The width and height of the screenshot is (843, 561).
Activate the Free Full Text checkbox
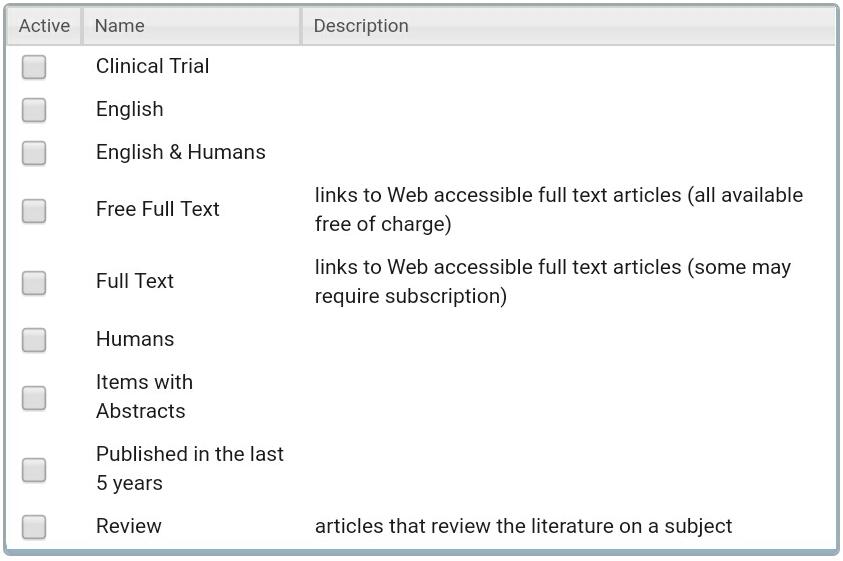click(34, 210)
